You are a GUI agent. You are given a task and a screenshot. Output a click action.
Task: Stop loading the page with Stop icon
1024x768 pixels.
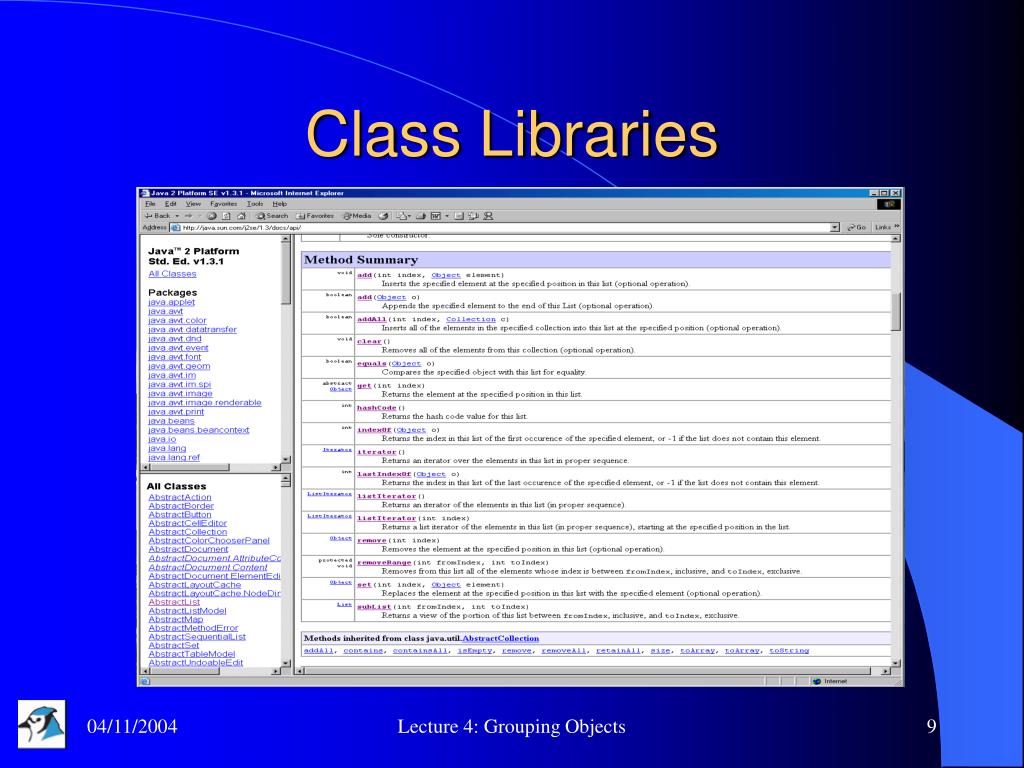(x=212, y=216)
